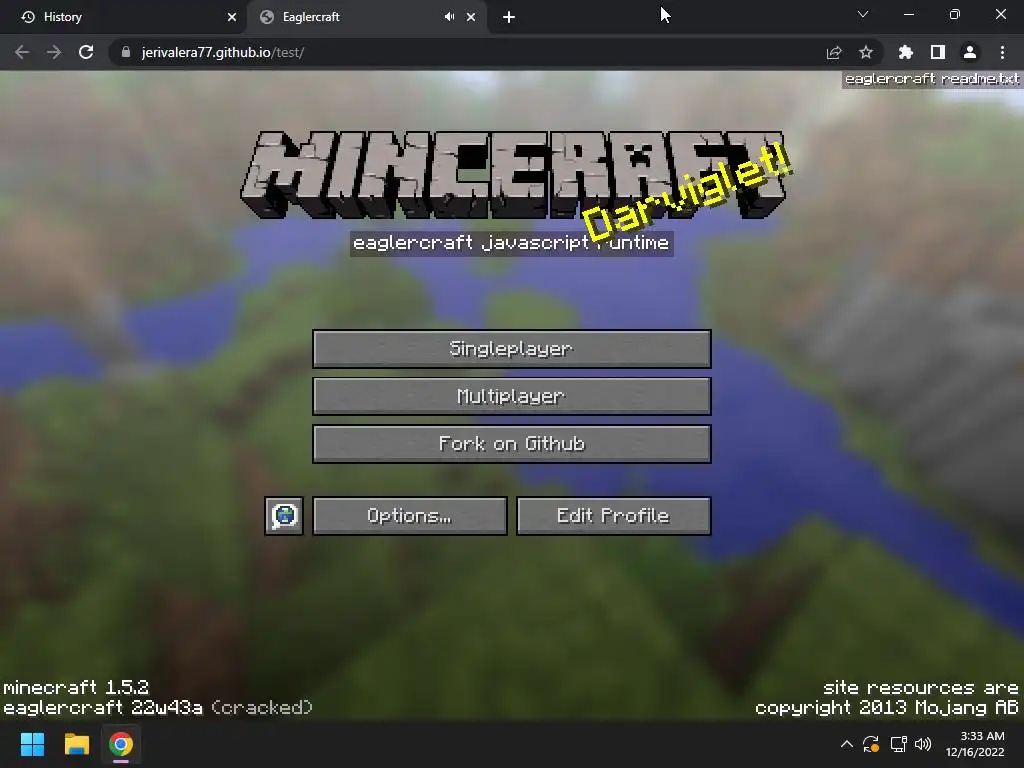Expand the tab search dropdown arrow
Viewport: 1024px width, 768px height.
click(x=863, y=14)
